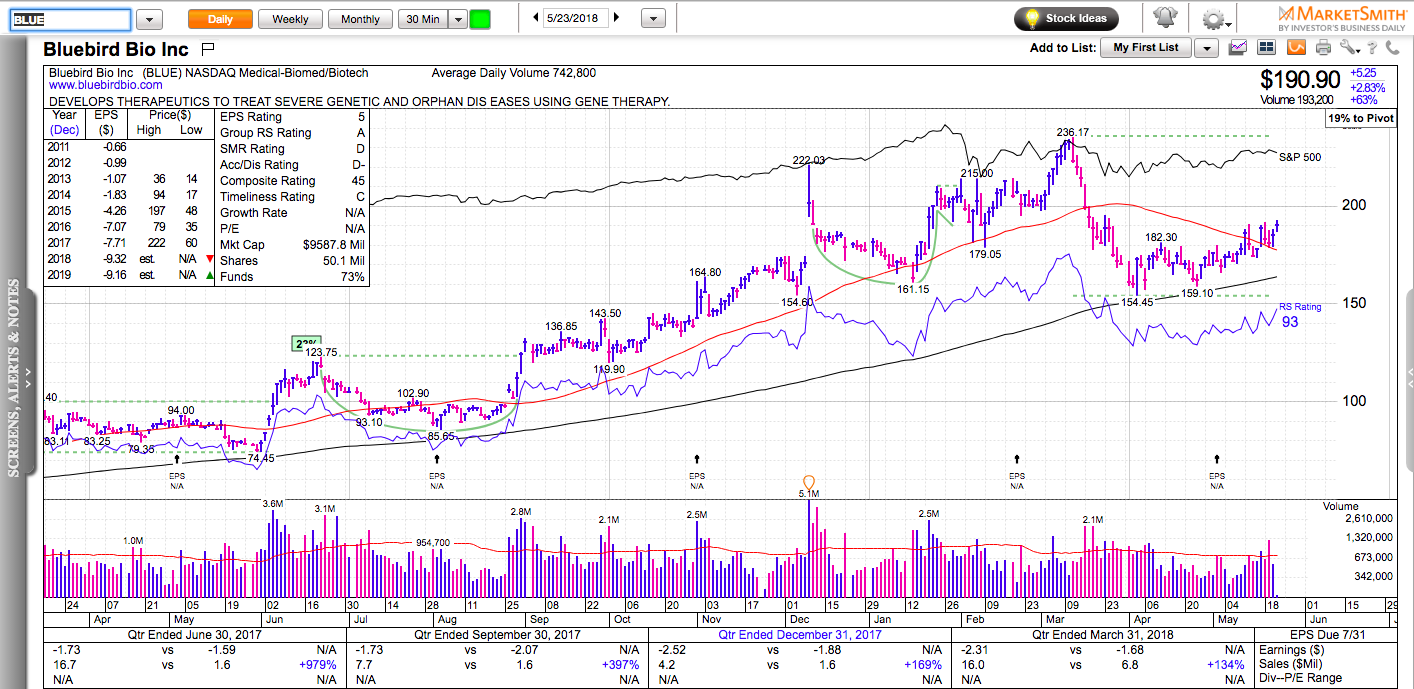Open dropdown next to the date field
Viewport: 1414px width, 689px height.
(x=653, y=18)
